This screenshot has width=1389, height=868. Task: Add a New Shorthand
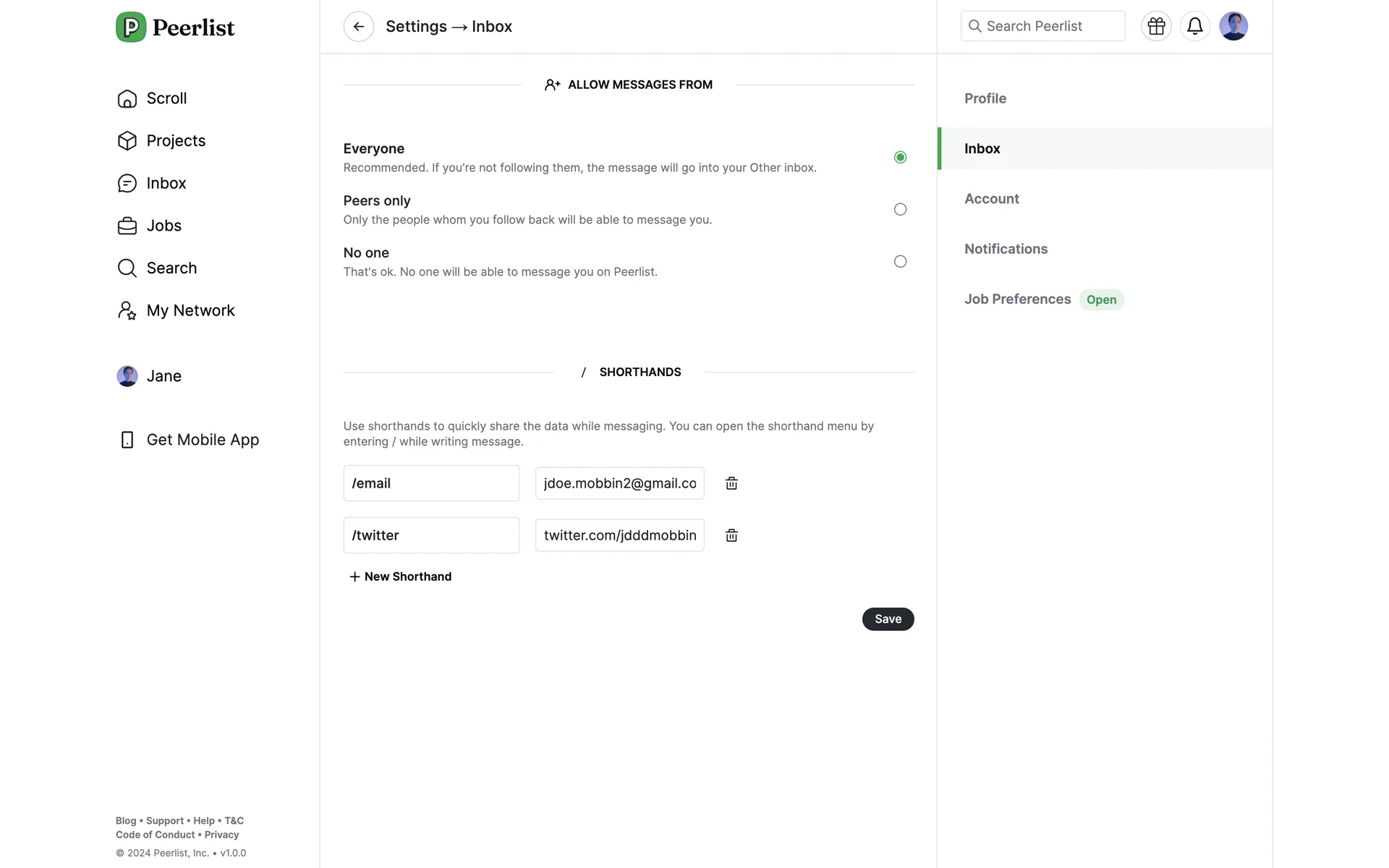tap(400, 576)
